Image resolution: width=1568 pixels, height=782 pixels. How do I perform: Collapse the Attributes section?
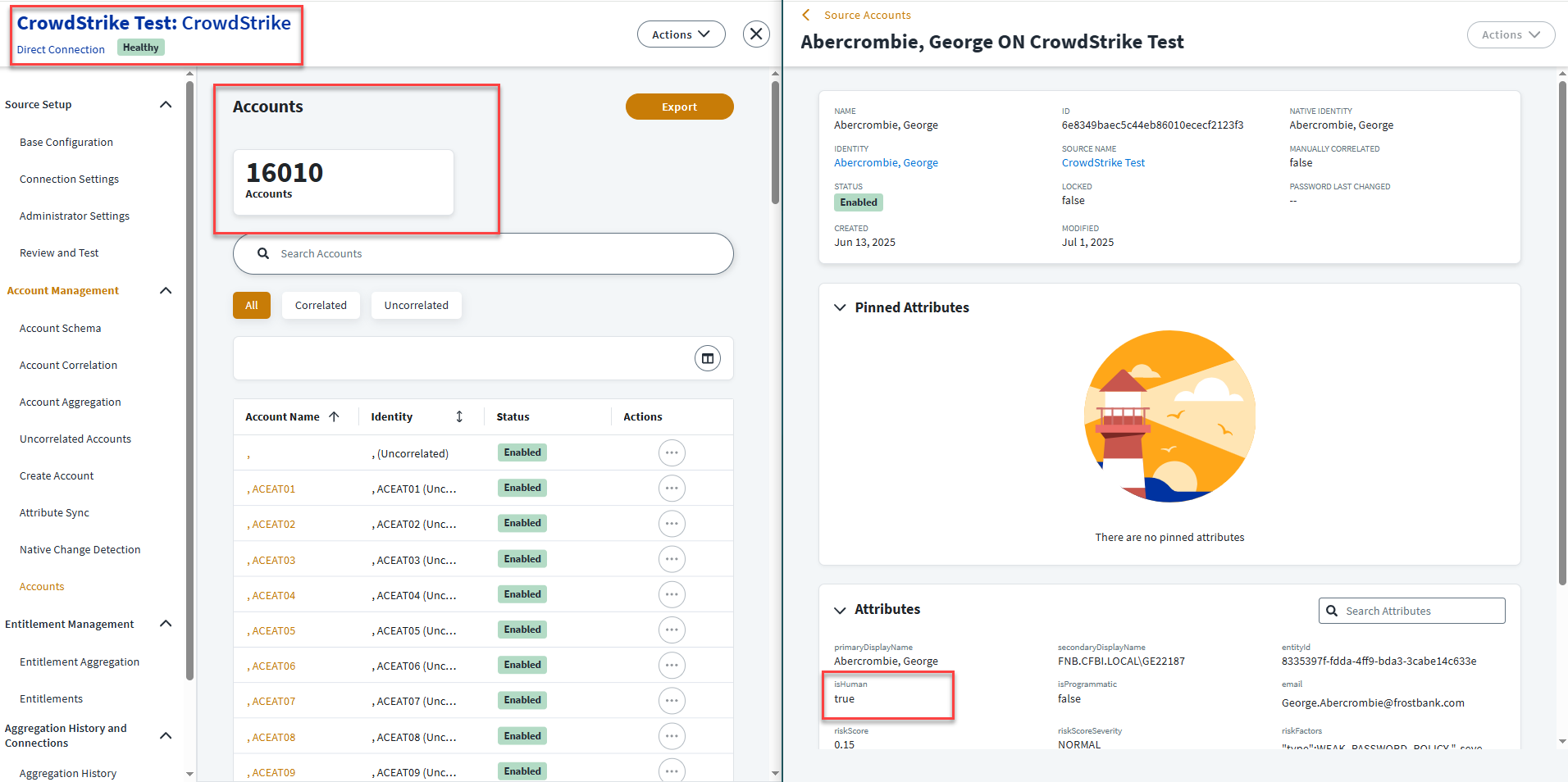pyautogui.click(x=840, y=610)
